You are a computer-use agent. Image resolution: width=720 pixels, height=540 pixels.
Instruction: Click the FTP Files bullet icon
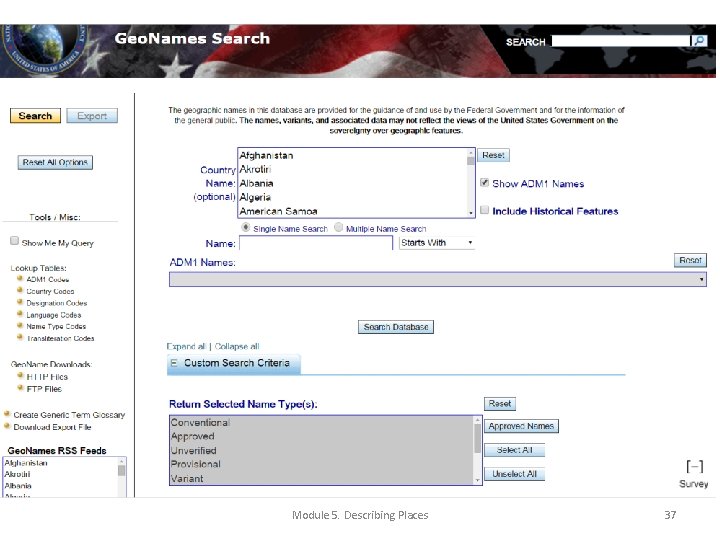point(20,388)
